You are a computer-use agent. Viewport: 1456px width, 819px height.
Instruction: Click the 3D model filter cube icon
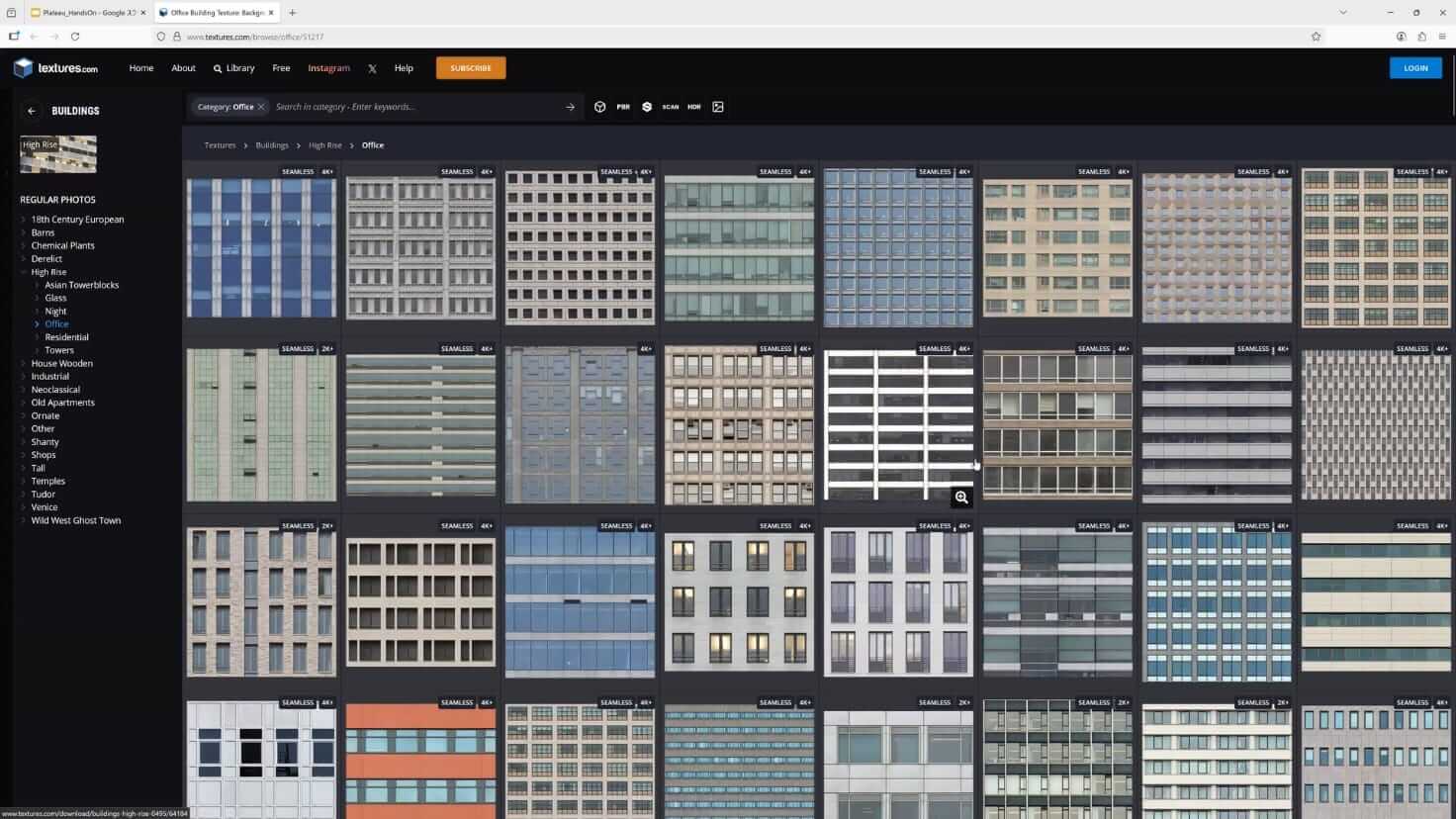point(599,107)
